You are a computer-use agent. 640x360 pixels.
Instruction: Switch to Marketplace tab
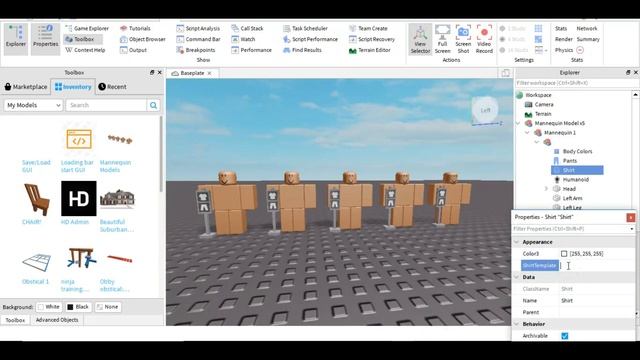(x=26, y=87)
